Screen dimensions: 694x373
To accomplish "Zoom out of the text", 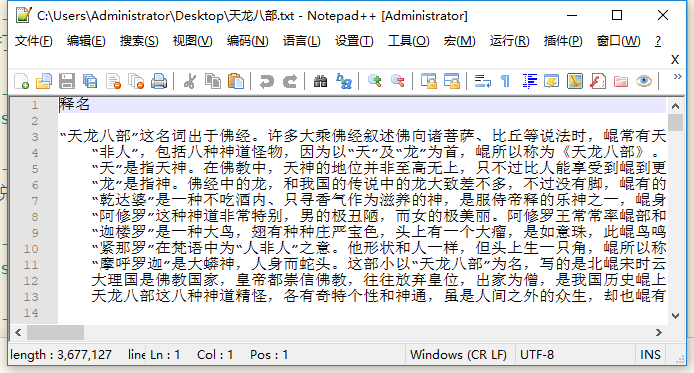I will (397, 81).
